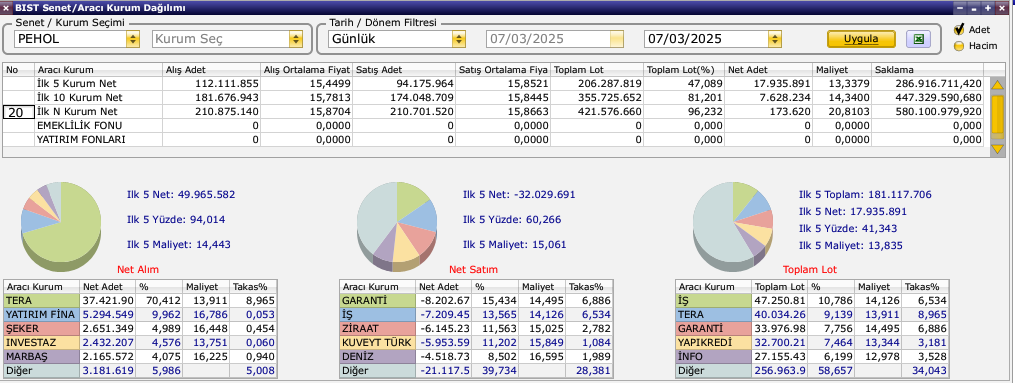Click the Ilk 5 Yüzde: 94,014 label
Screen dimensions: 1015x383
coord(176,220)
